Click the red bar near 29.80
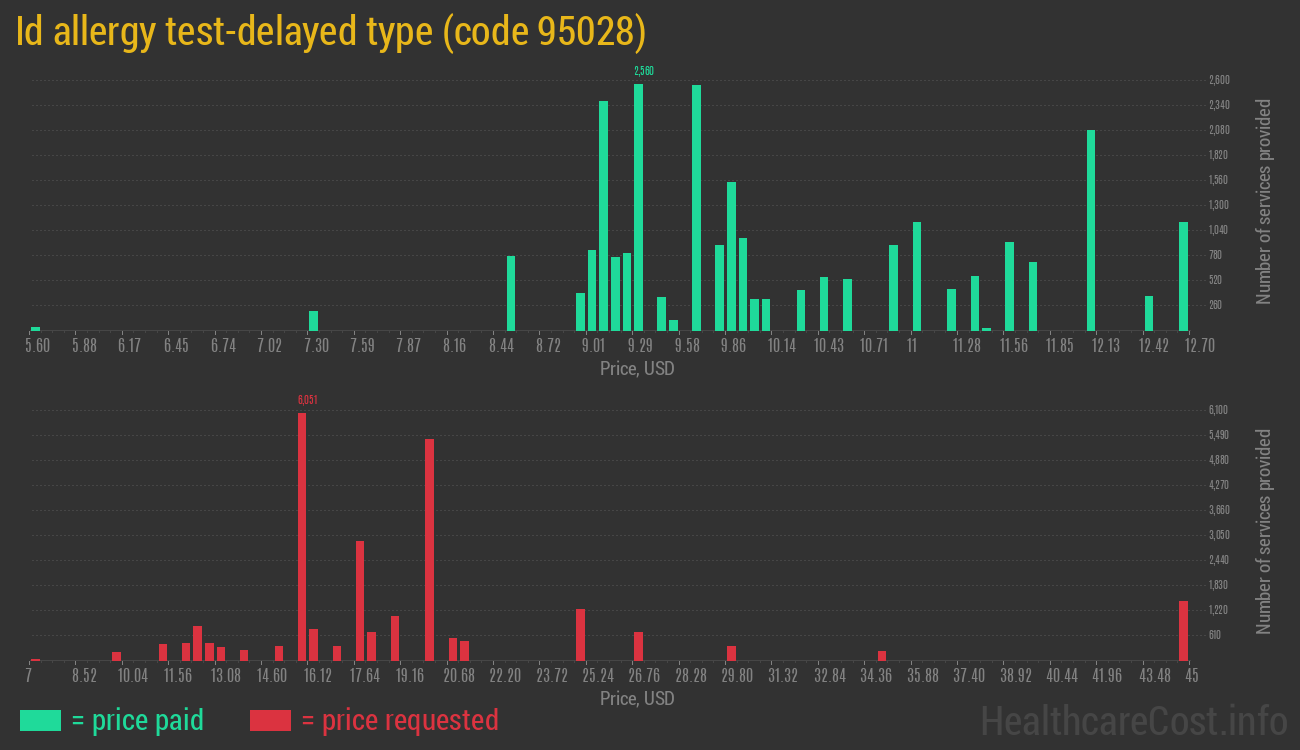The width and height of the screenshot is (1300, 750). pyautogui.click(x=731, y=653)
